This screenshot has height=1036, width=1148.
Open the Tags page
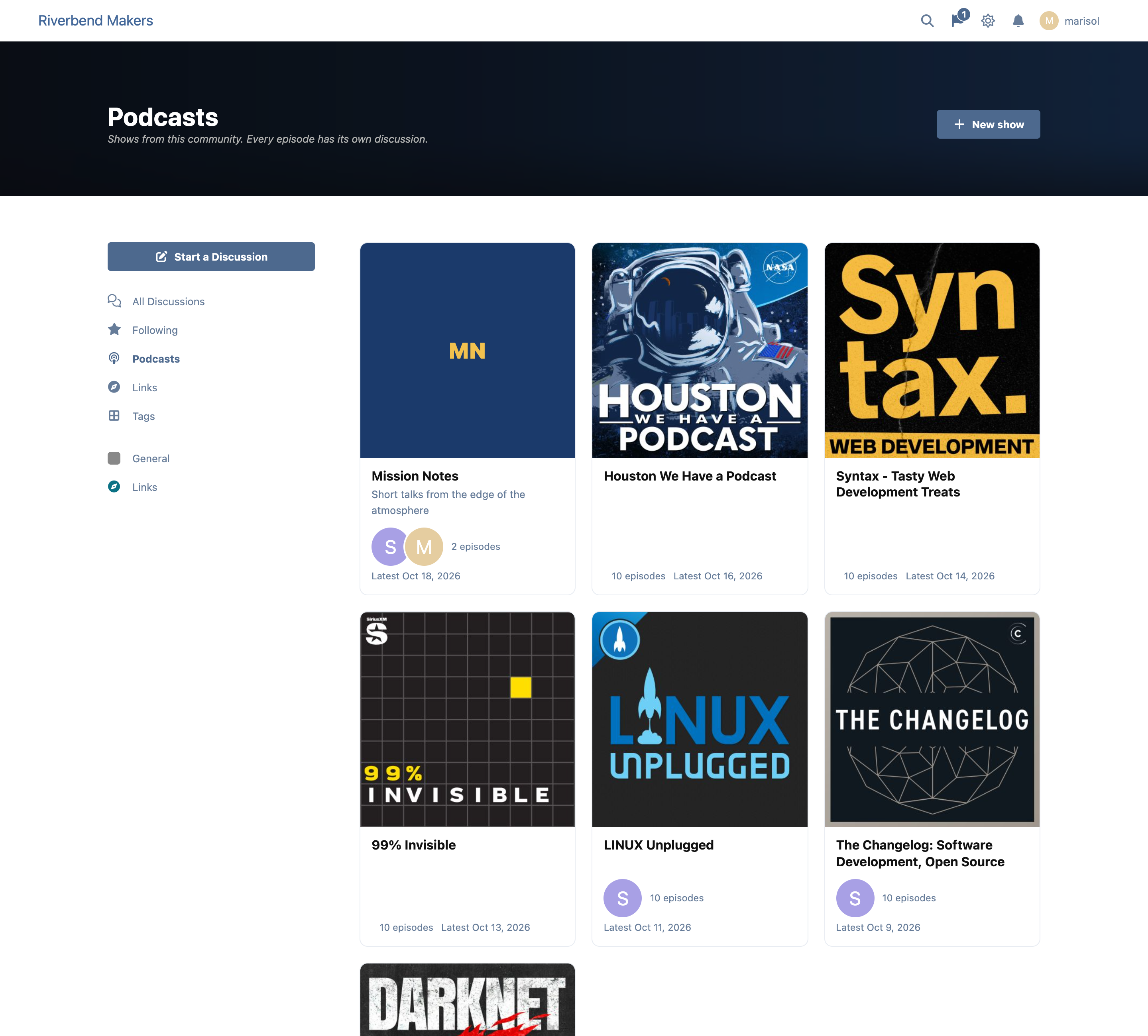click(x=143, y=416)
